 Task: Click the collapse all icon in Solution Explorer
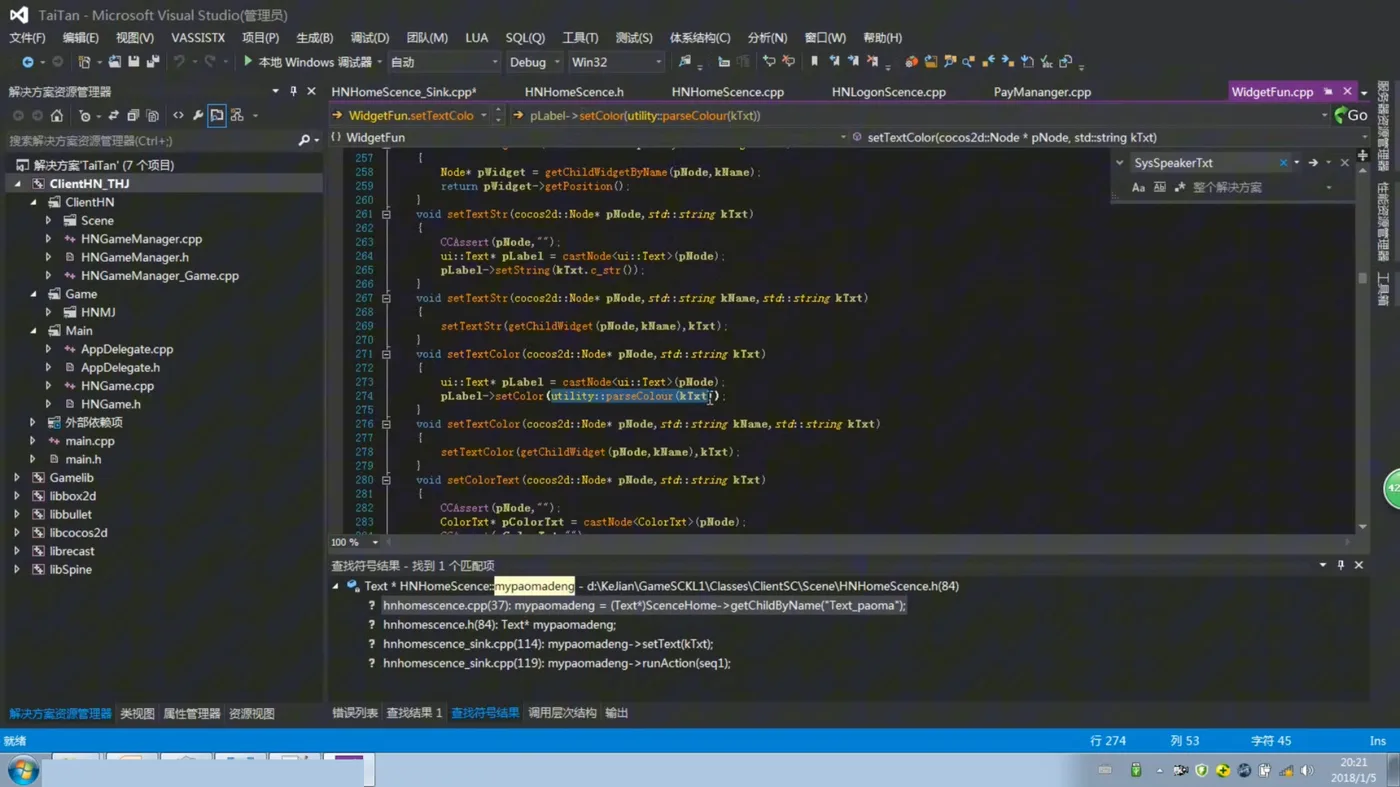[133, 116]
